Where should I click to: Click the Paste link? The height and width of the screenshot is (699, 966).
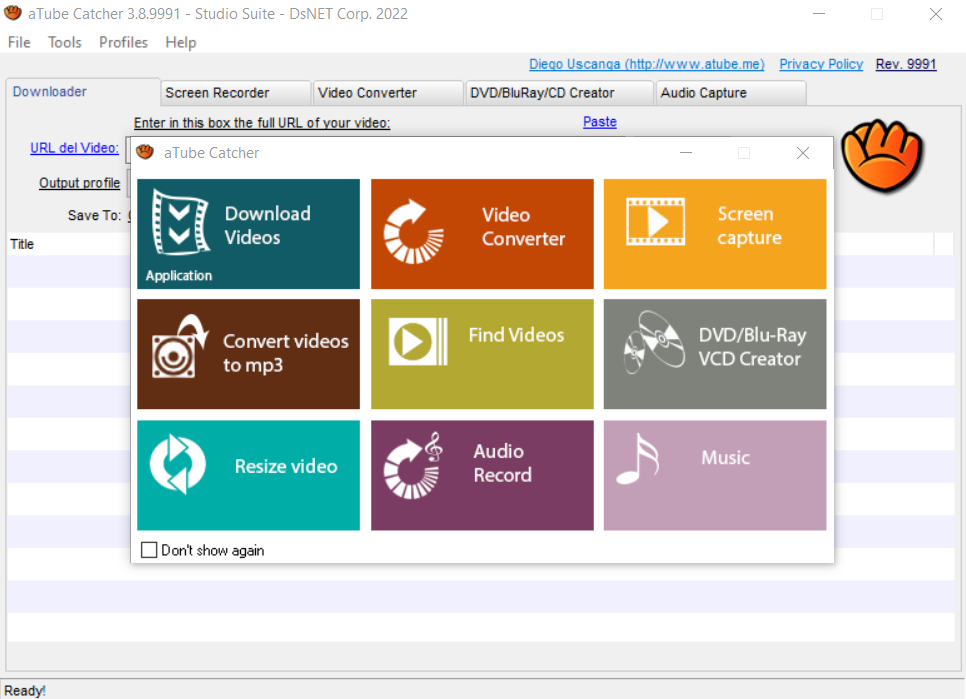coord(599,122)
